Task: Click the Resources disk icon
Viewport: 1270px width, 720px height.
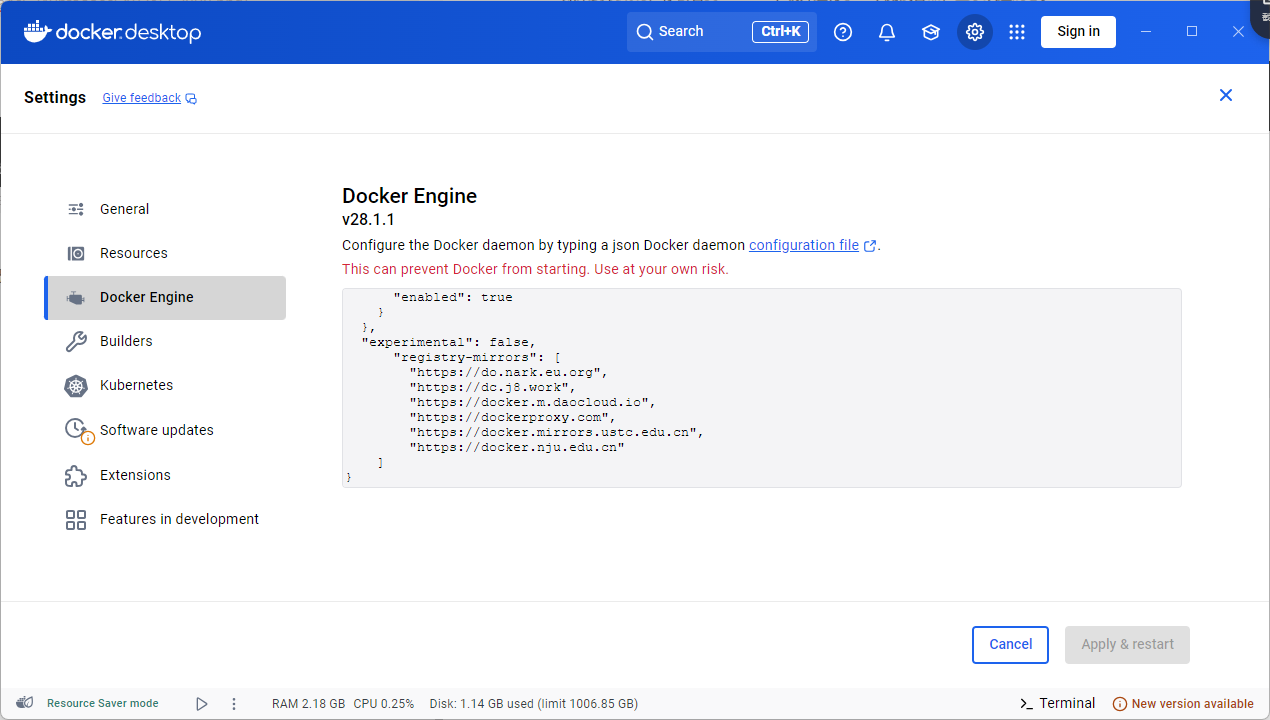Action: click(x=76, y=253)
